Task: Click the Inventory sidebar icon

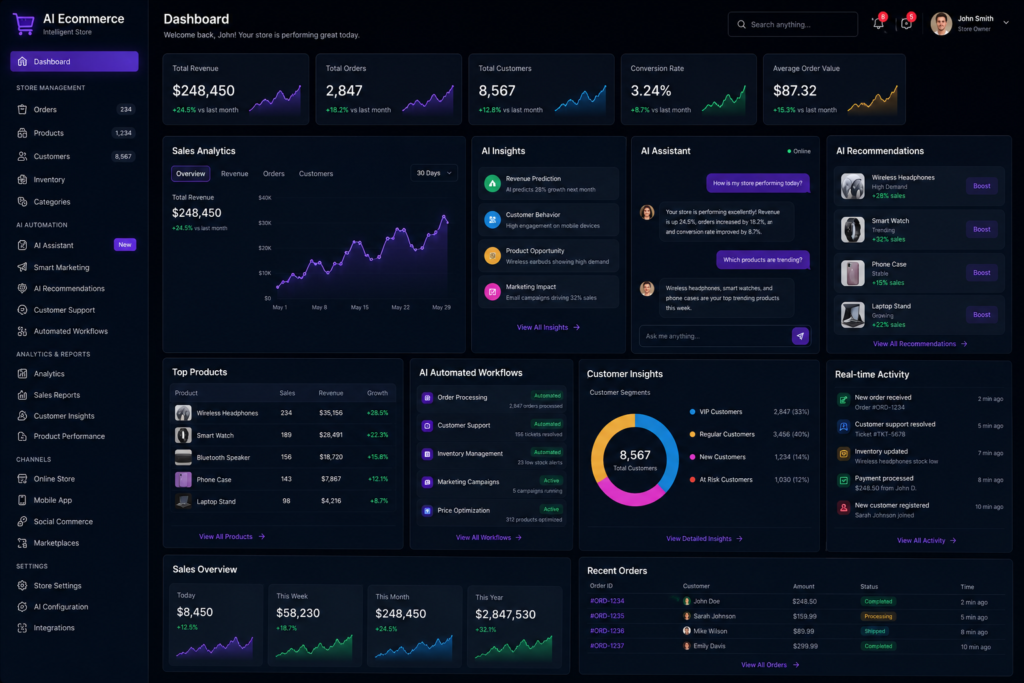Action: click(x=22, y=180)
